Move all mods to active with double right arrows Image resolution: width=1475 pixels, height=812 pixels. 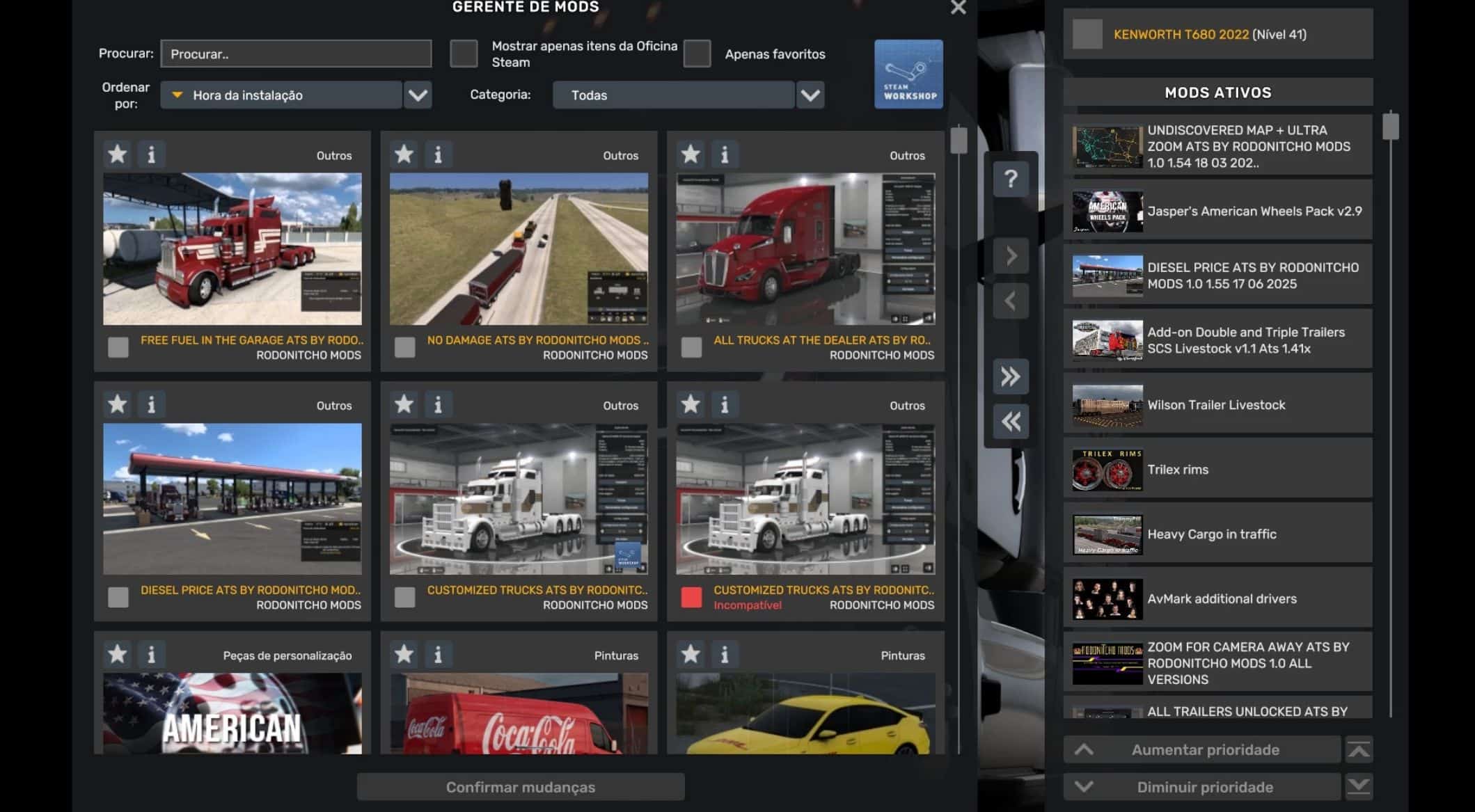[x=1010, y=376]
